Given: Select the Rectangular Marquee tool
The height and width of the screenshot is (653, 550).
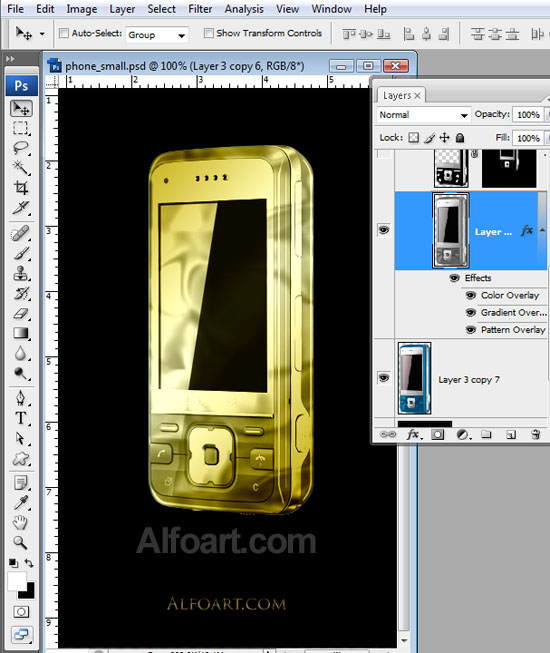Looking at the screenshot, I should 21,128.
